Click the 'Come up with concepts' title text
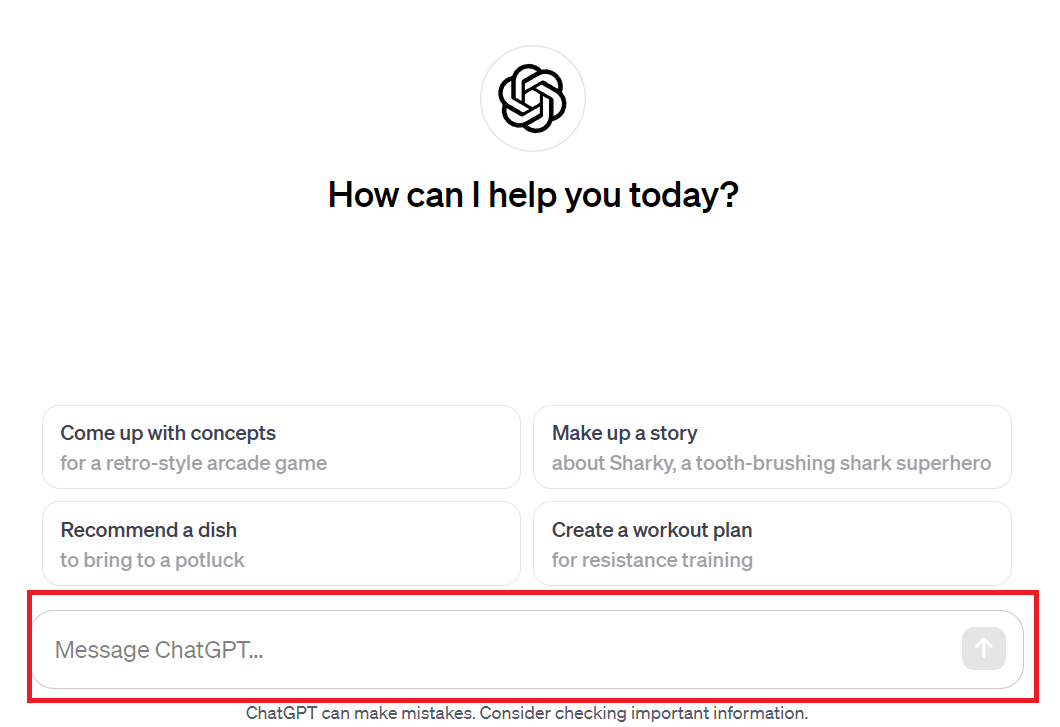Viewport: 1060px width, 727px height. (x=168, y=433)
